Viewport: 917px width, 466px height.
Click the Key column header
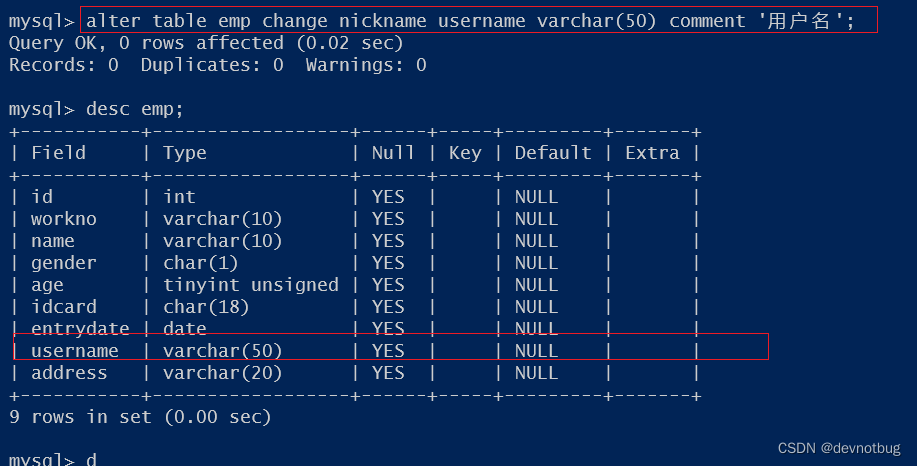point(465,154)
